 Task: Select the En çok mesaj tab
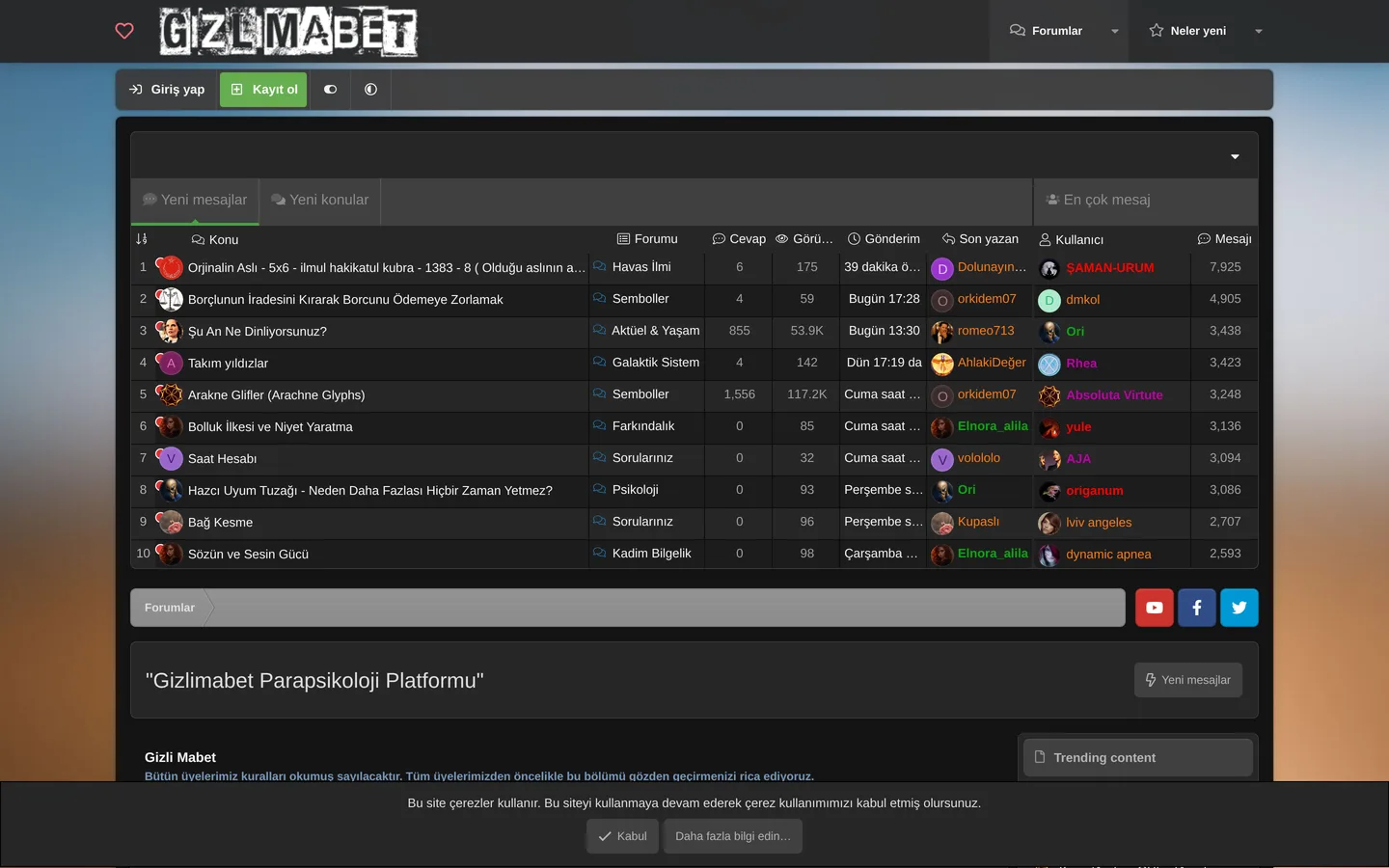pos(1099,200)
